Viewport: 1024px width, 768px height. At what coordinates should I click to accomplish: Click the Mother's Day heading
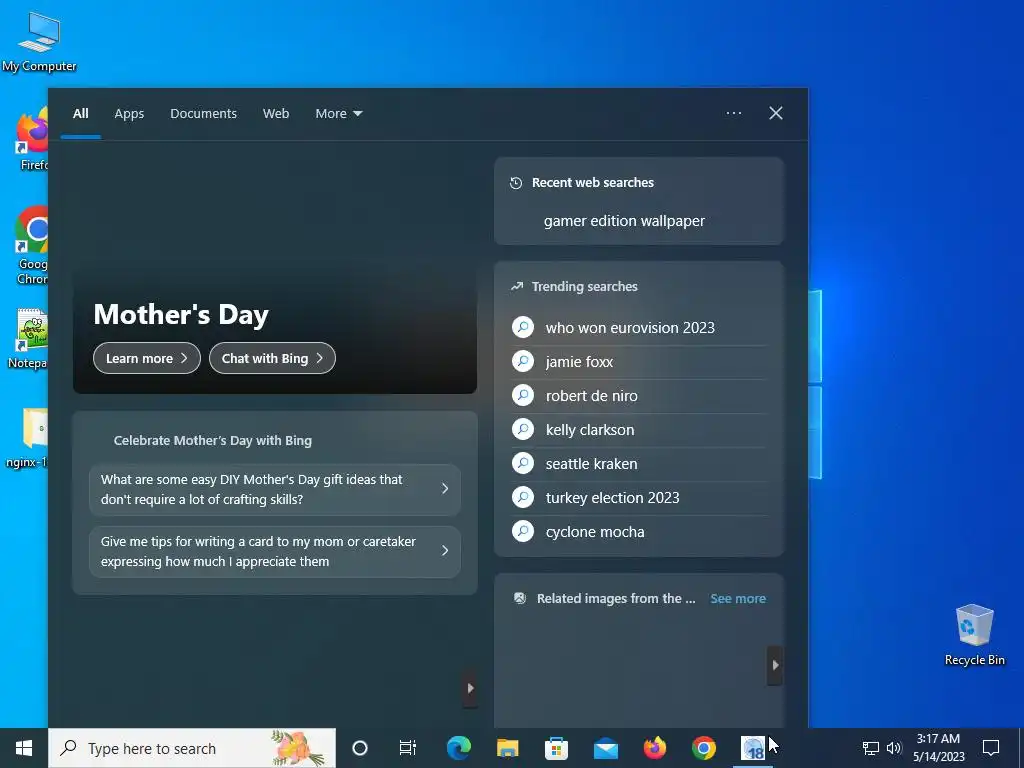click(x=181, y=315)
